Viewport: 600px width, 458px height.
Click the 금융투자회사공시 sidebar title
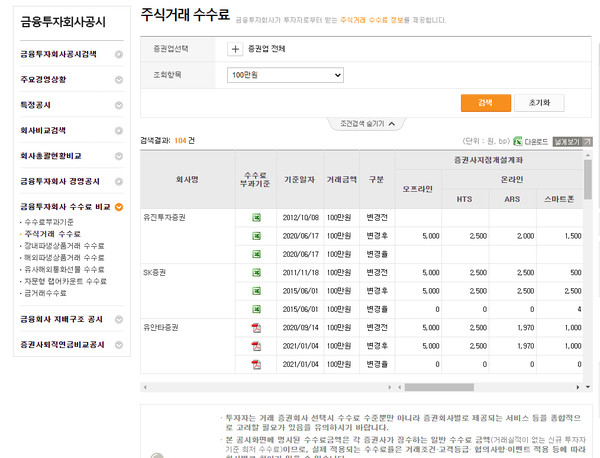point(63,22)
